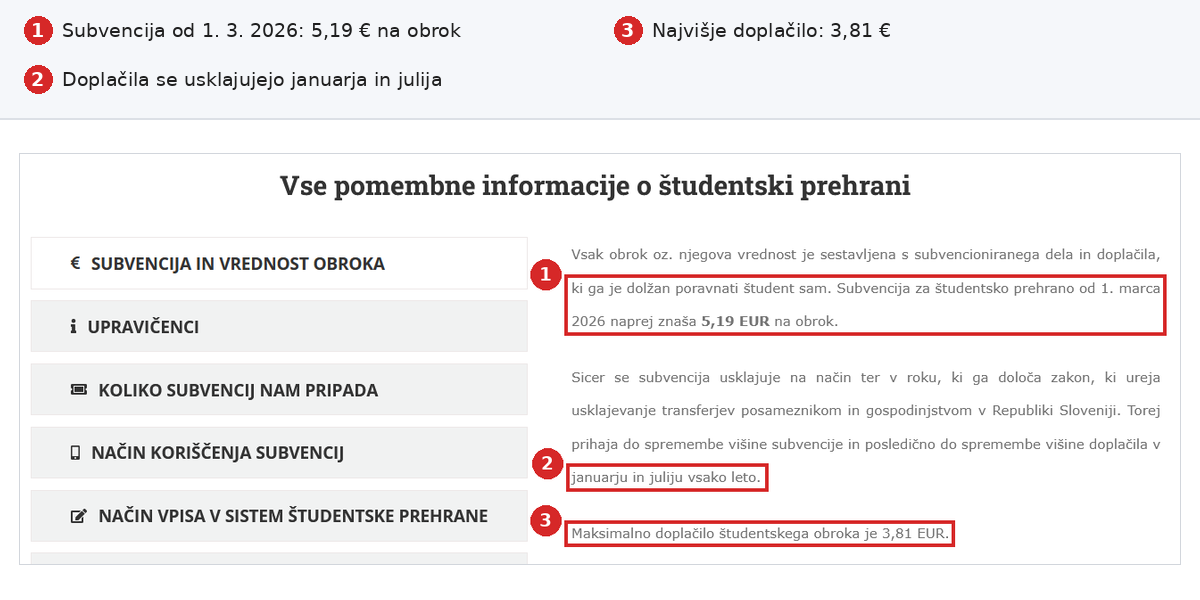Viewport: 1200px width, 600px height.
Task: Click the text januarju in juliju vsako leto
Action: (666, 478)
